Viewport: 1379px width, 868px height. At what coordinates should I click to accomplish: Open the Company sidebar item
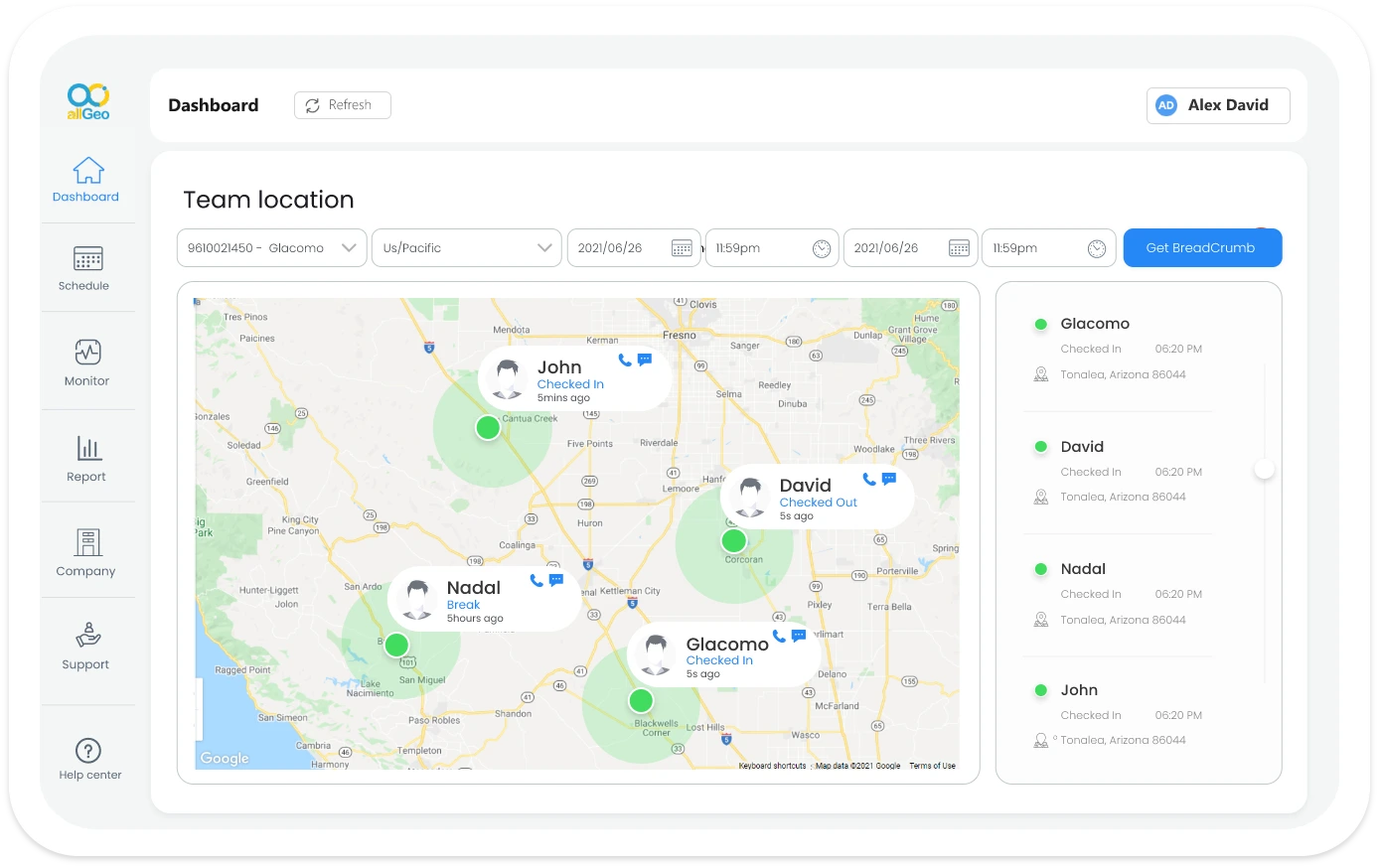click(86, 552)
